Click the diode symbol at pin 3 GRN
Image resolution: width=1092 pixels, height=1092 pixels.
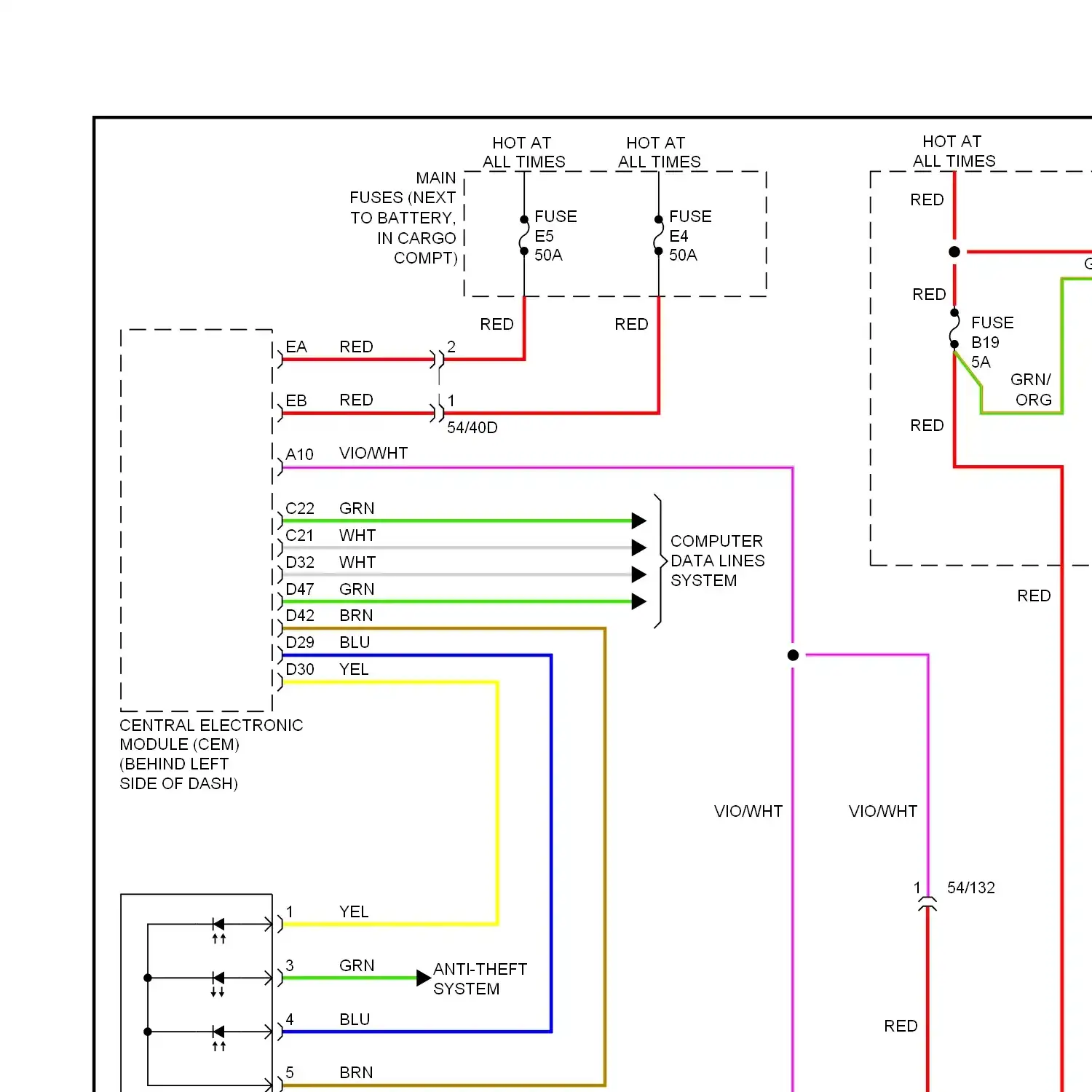[x=218, y=984]
